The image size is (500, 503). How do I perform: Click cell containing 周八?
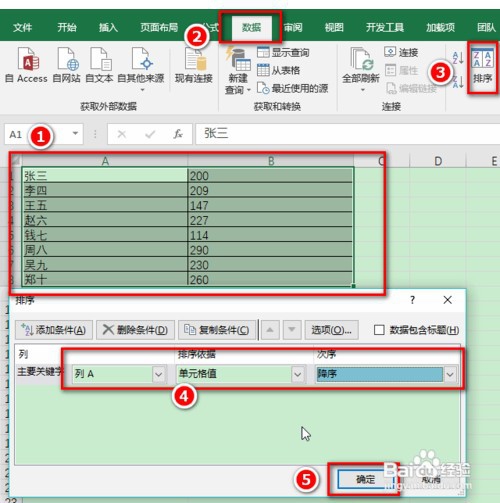tap(105, 249)
